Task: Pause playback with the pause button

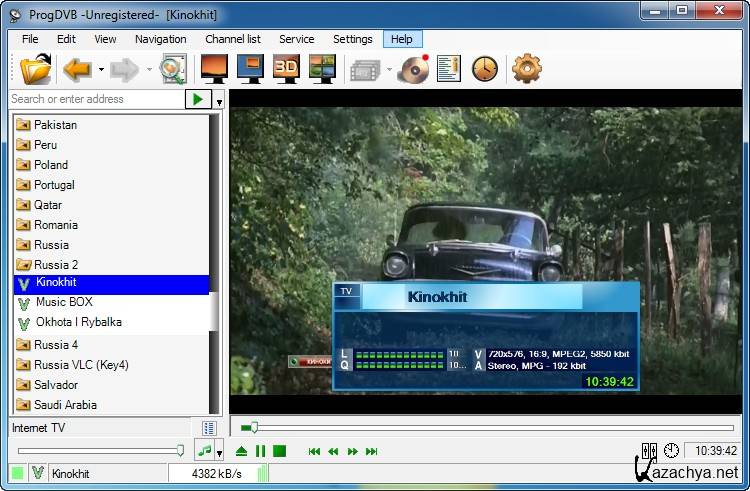Action: pyautogui.click(x=260, y=451)
